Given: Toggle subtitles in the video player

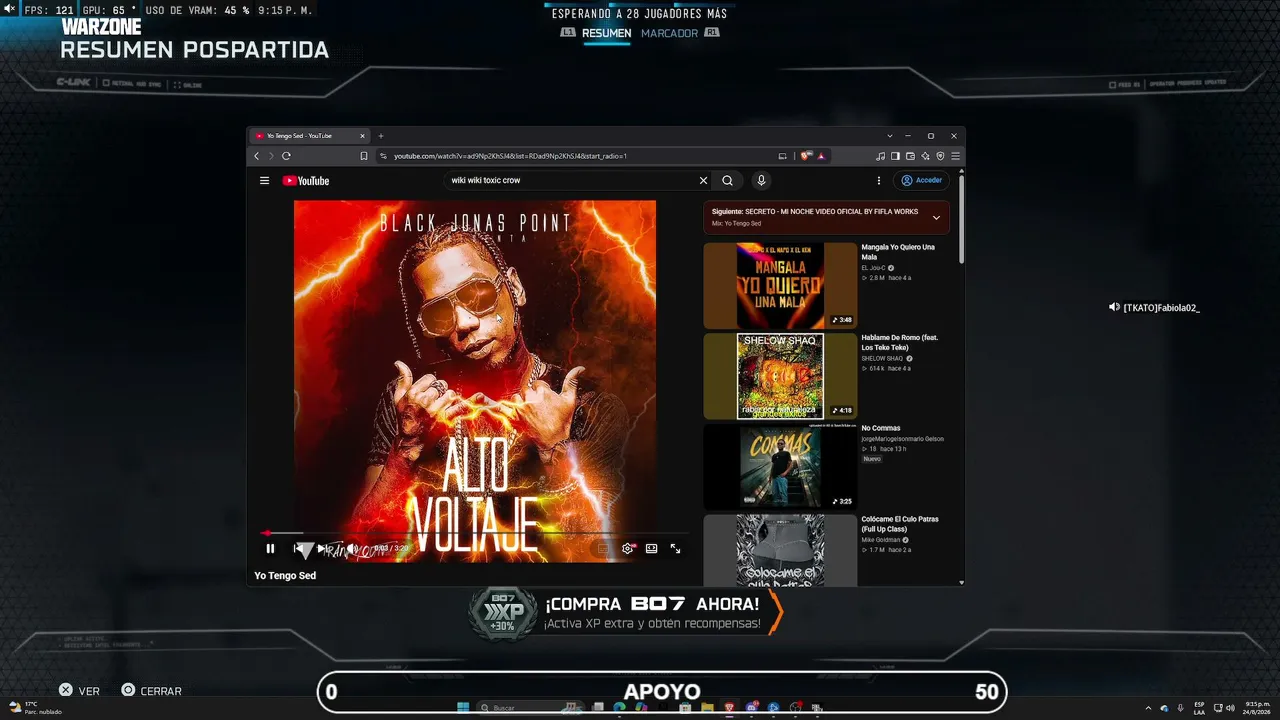Looking at the screenshot, I should (x=602, y=548).
